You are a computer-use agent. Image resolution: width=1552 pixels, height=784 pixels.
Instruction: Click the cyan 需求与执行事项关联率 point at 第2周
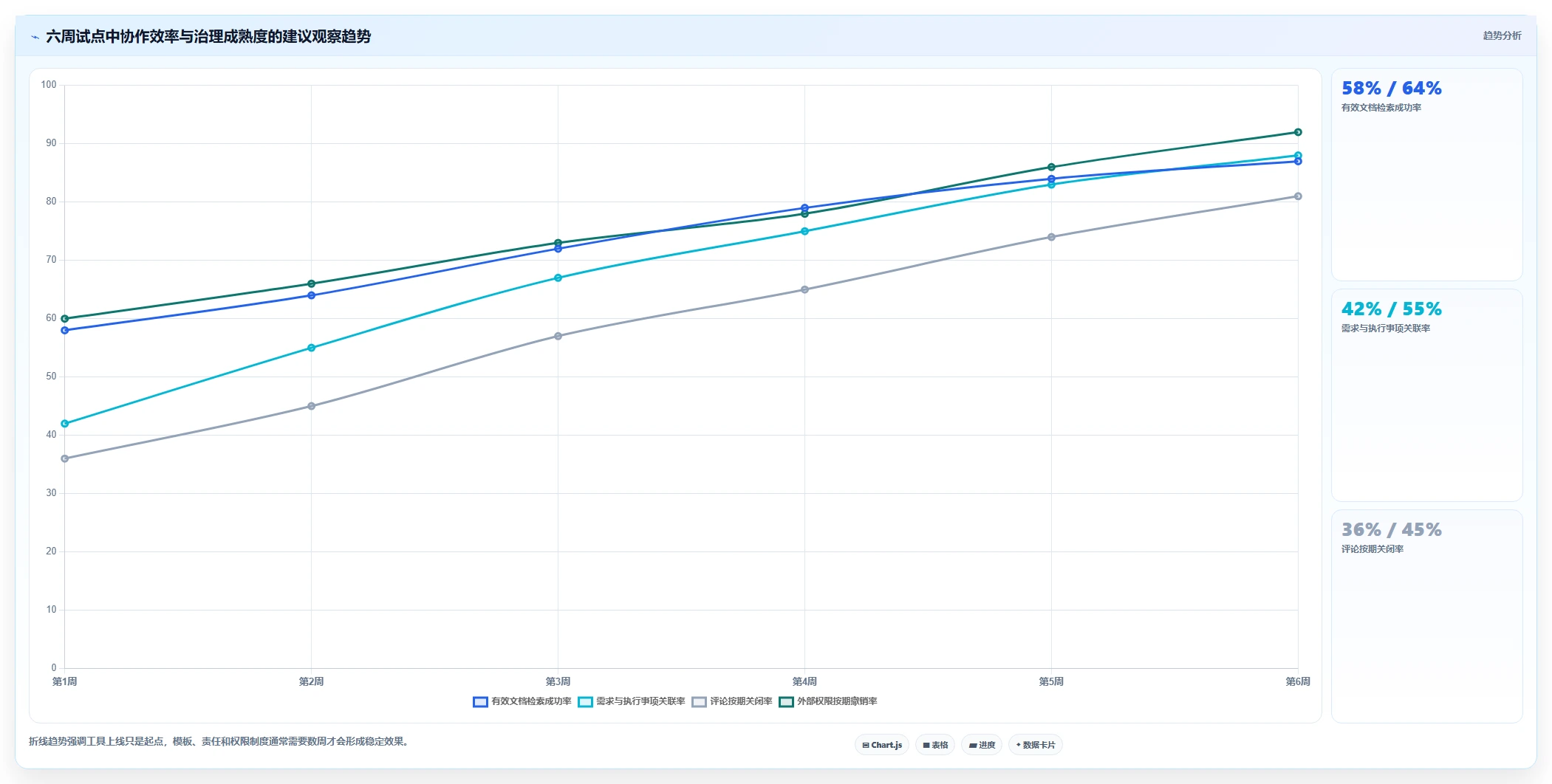point(311,348)
